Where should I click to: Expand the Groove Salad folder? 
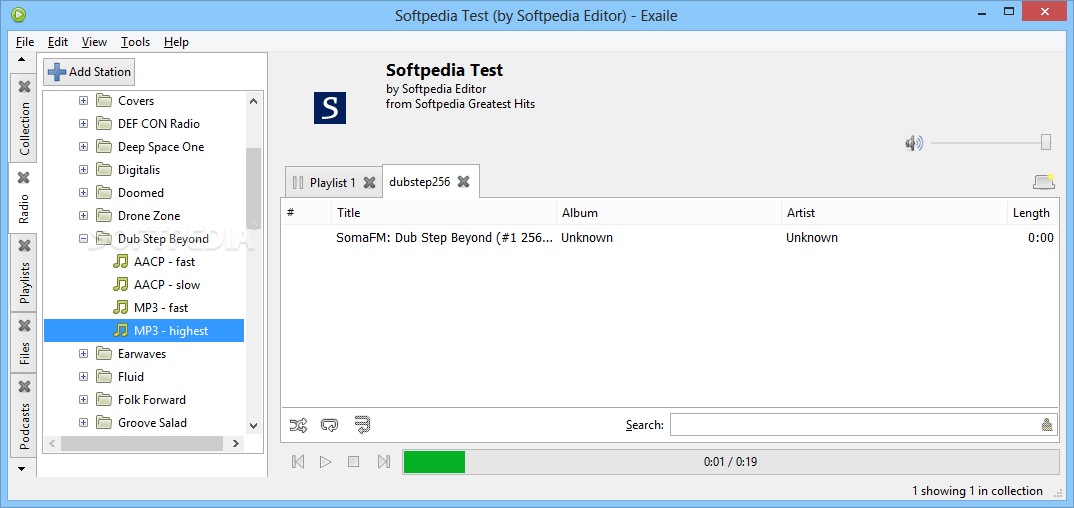click(84, 422)
